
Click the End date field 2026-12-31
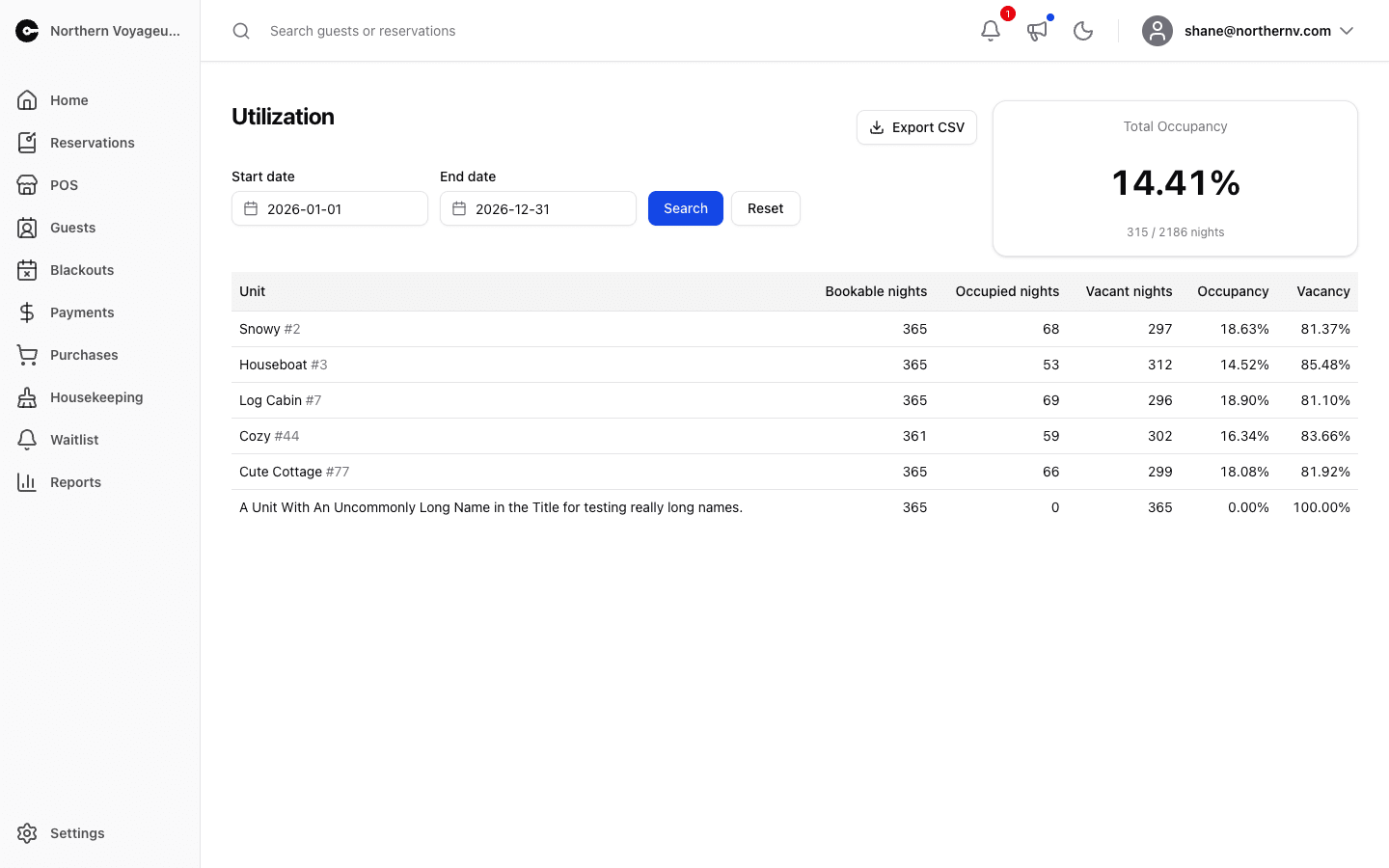538,208
